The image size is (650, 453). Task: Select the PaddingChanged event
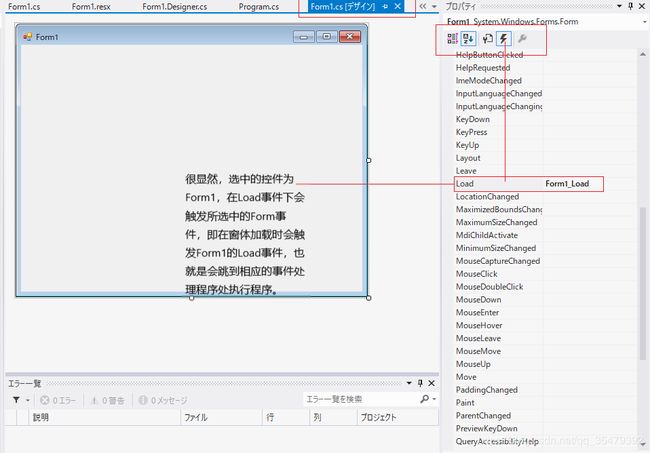(486, 390)
